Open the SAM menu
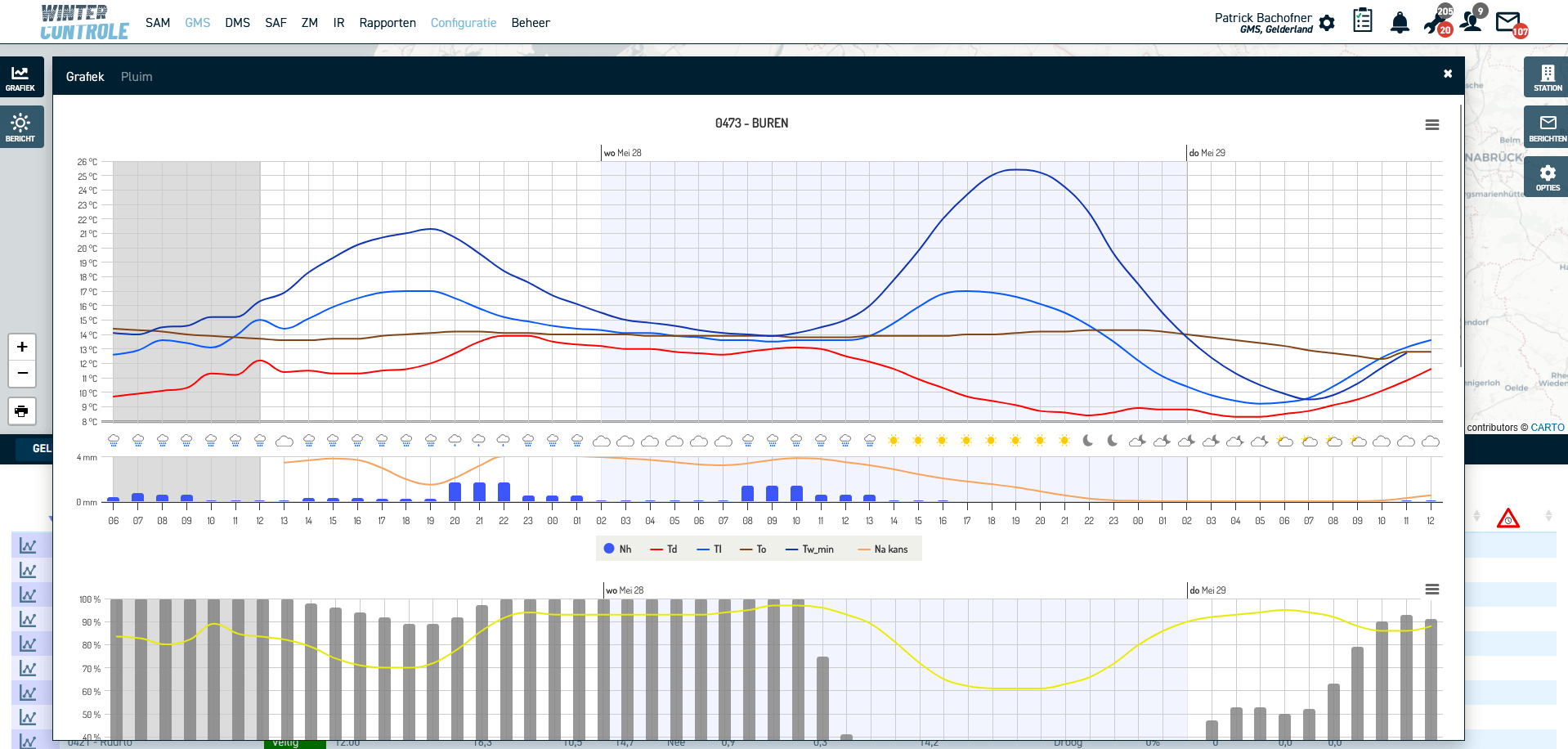Image resolution: width=1568 pixels, height=749 pixels. (158, 23)
